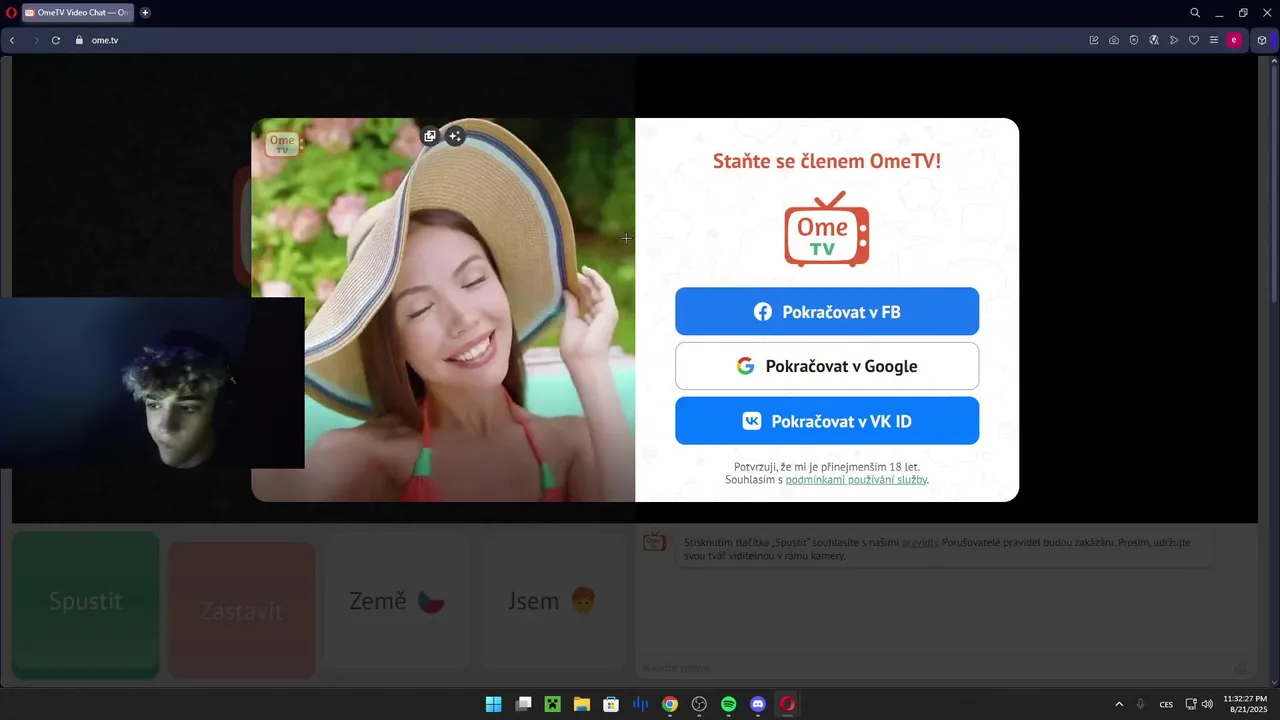
Task: Click the microphone tray icon
Action: pyautogui.click(x=1140, y=704)
